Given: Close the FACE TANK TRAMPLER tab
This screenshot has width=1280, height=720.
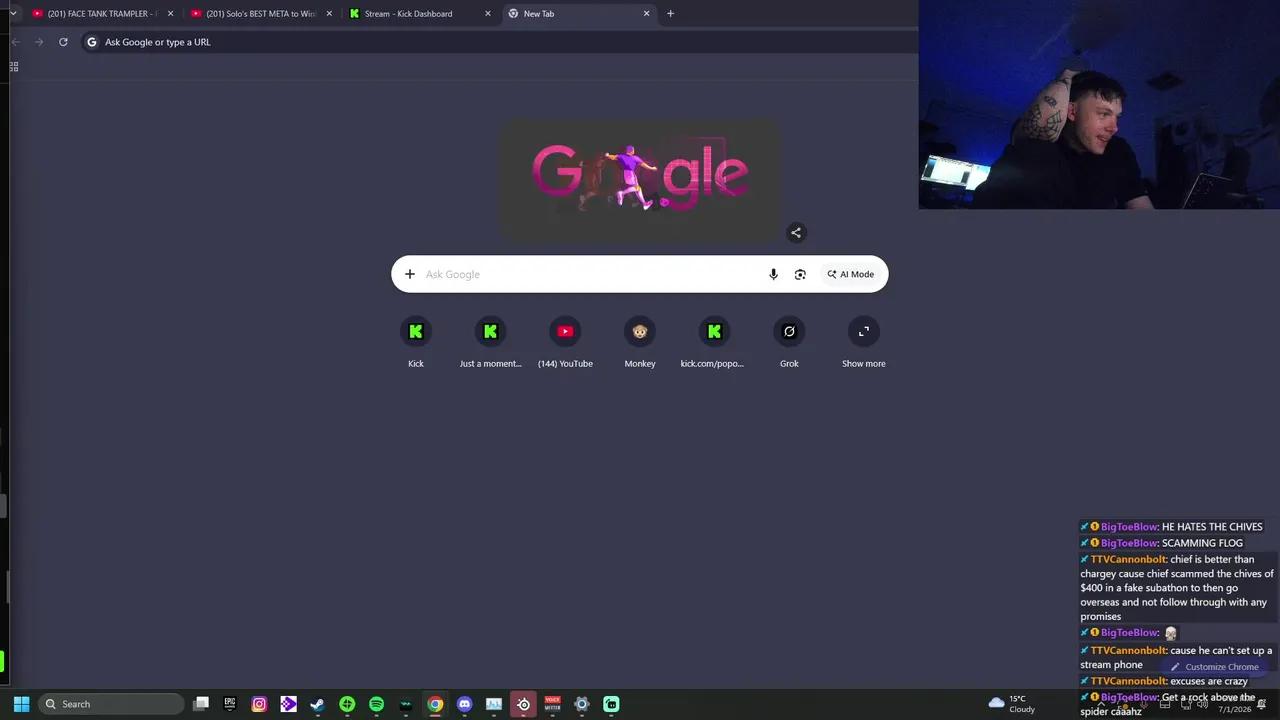Looking at the screenshot, I should point(170,14).
